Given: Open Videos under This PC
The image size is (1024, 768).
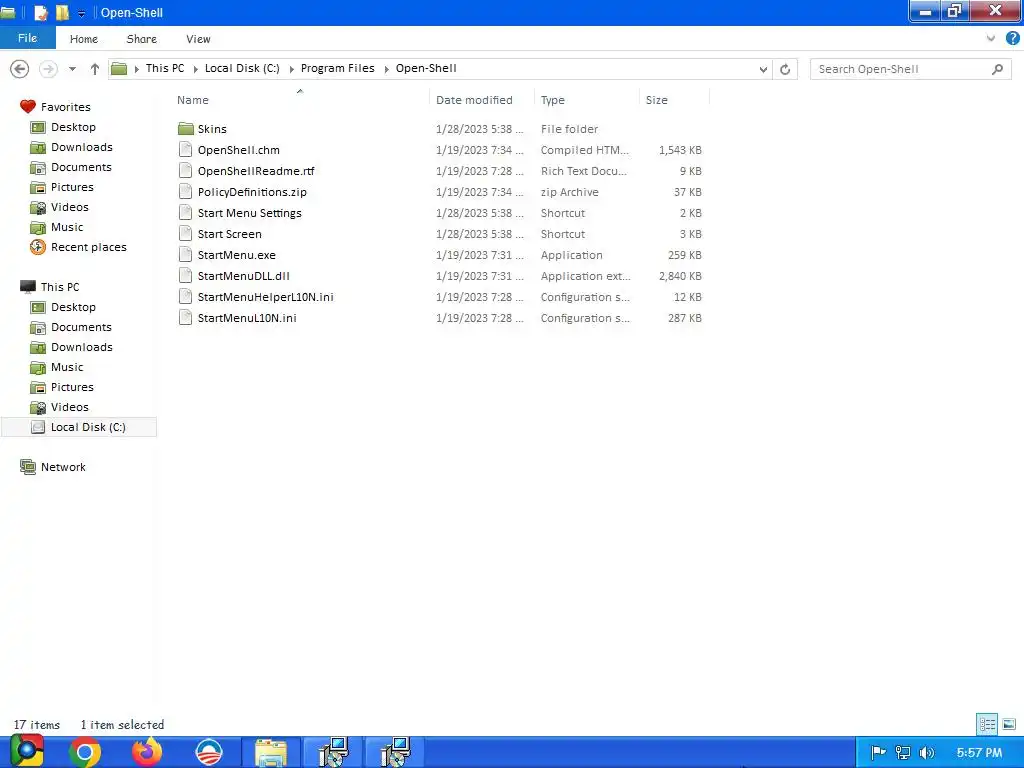Looking at the screenshot, I should (x=69, y=407).
